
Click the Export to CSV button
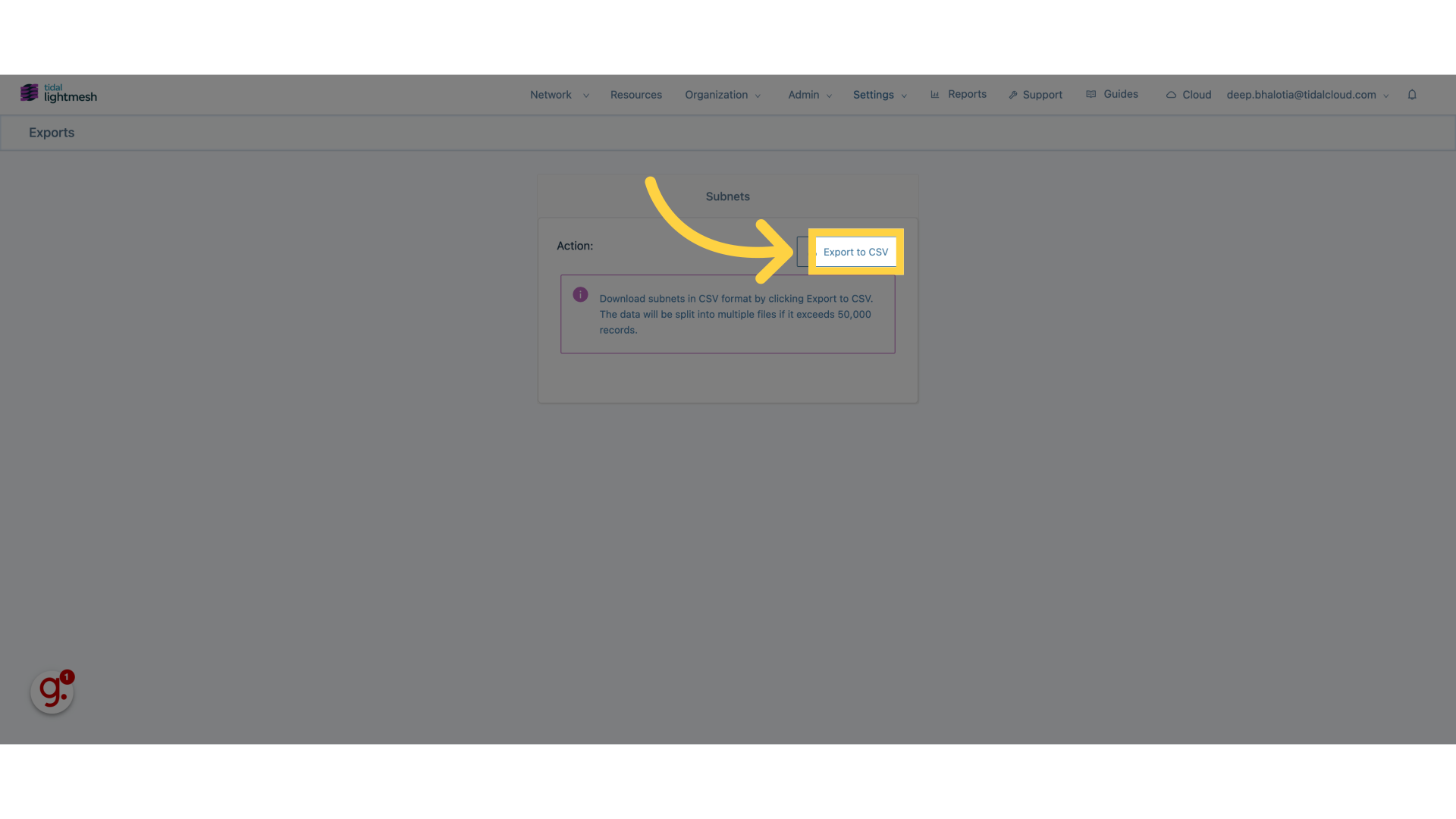(855, 251)
